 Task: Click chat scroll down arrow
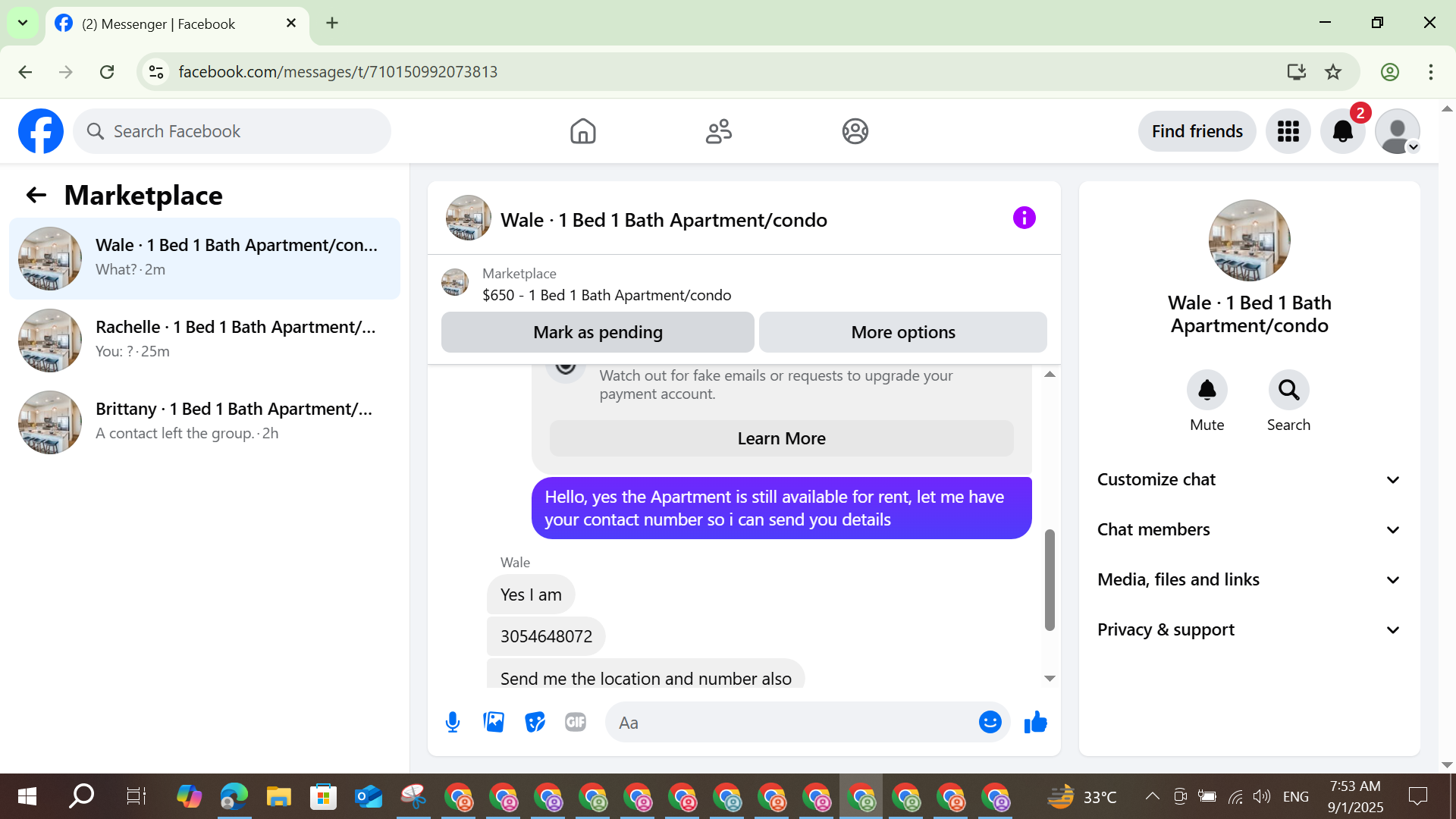(1050, 678)
